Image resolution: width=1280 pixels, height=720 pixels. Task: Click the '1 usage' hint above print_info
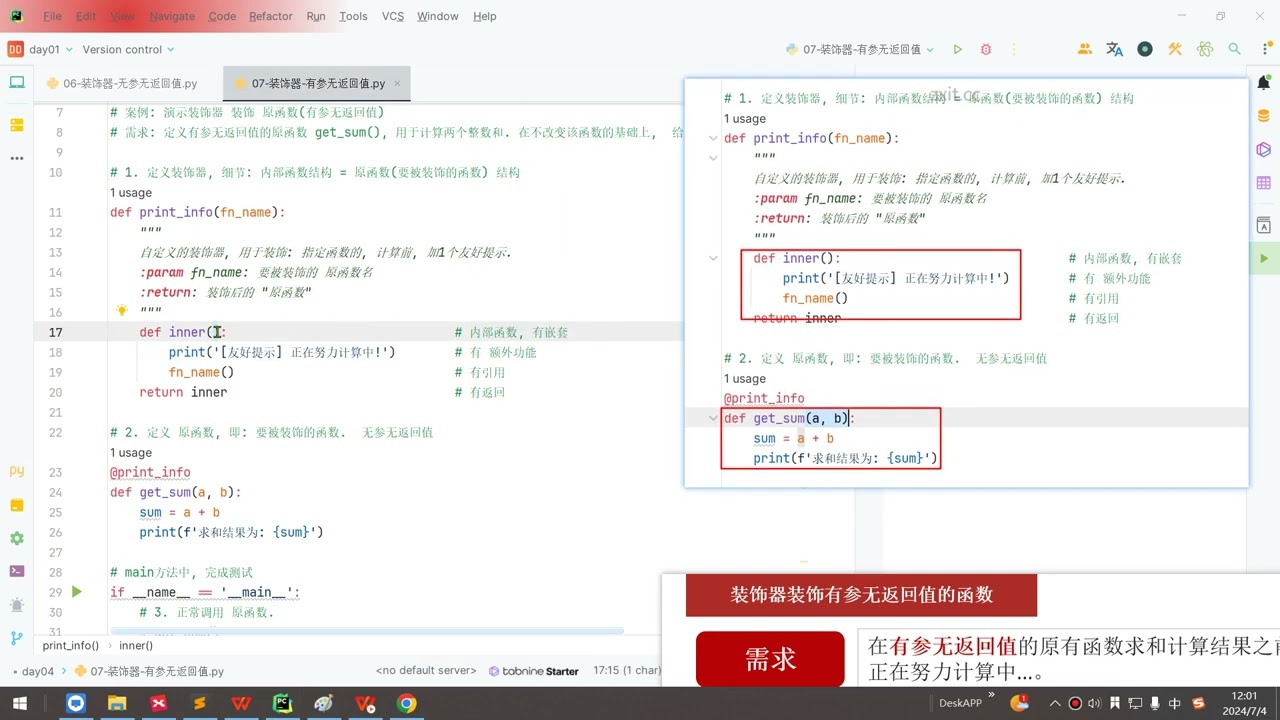click(131, 192)
